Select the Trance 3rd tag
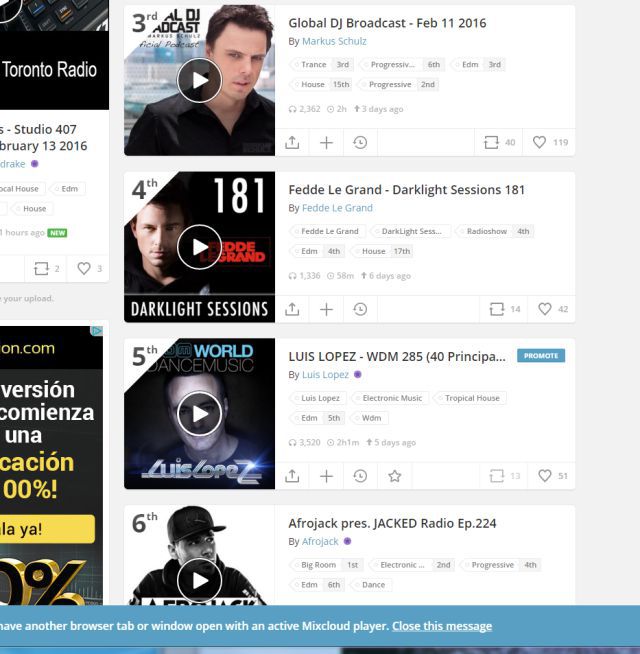This screenshot has height=654, width=640. click(x=321, y=65)
